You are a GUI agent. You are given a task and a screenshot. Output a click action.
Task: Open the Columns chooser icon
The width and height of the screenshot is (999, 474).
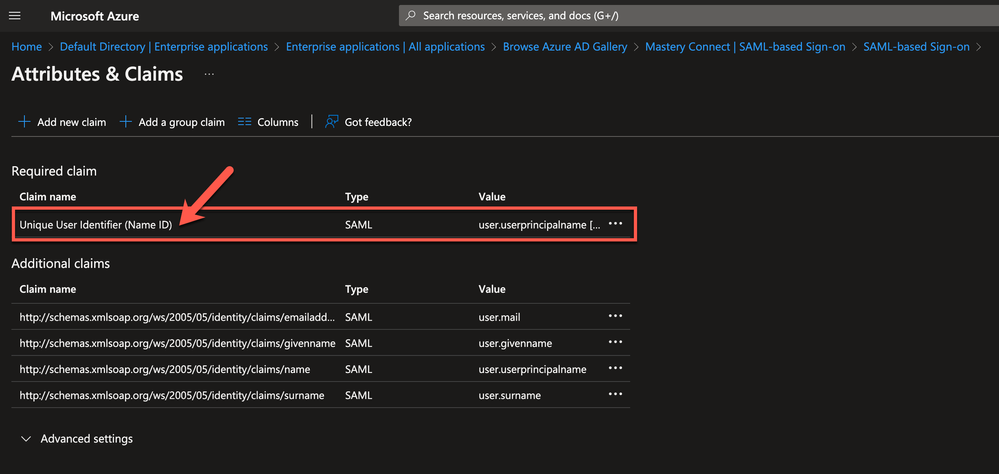click(x=245, y=122)
